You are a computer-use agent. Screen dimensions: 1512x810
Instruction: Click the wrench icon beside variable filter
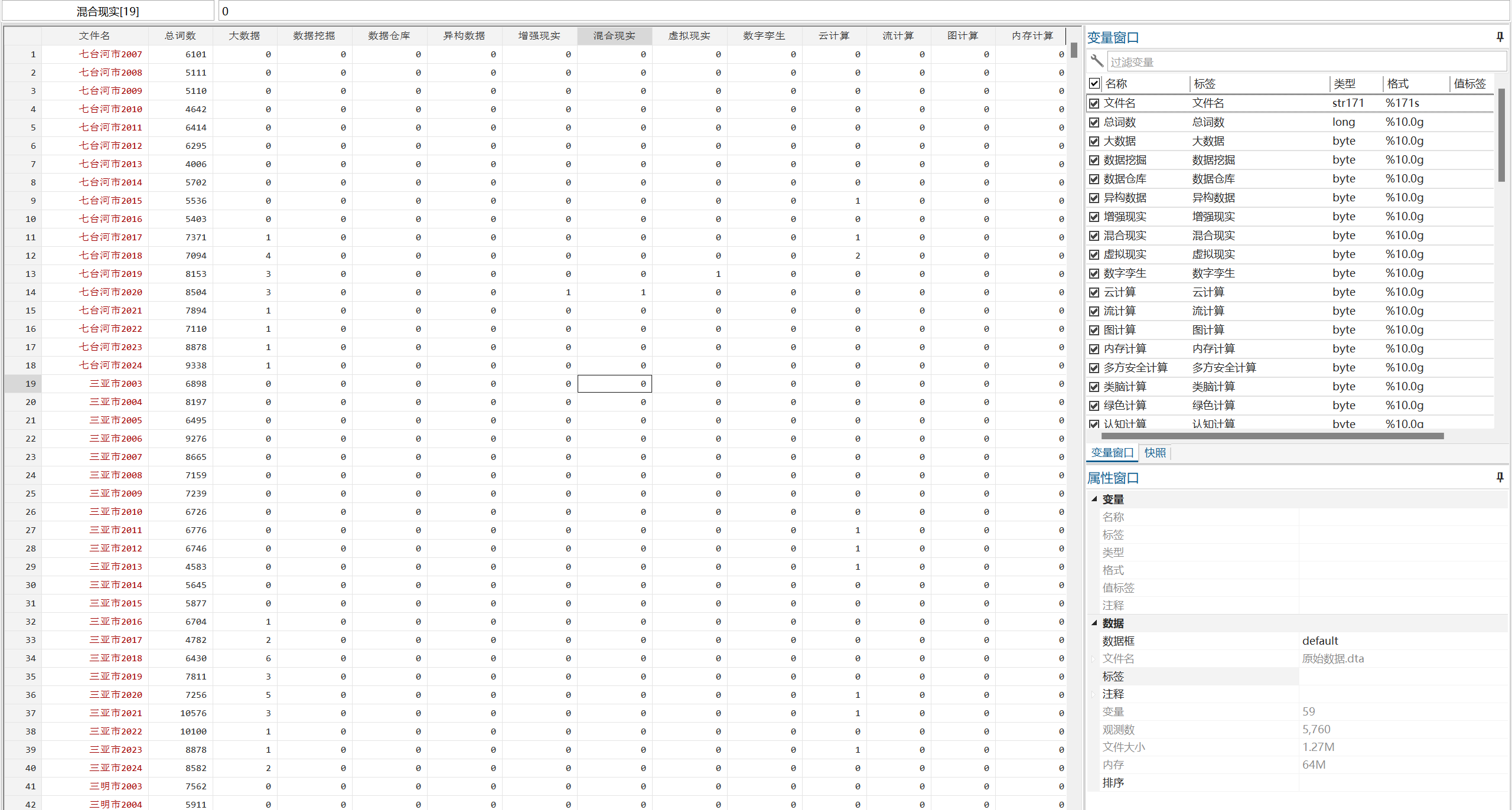coord(1097,61)
